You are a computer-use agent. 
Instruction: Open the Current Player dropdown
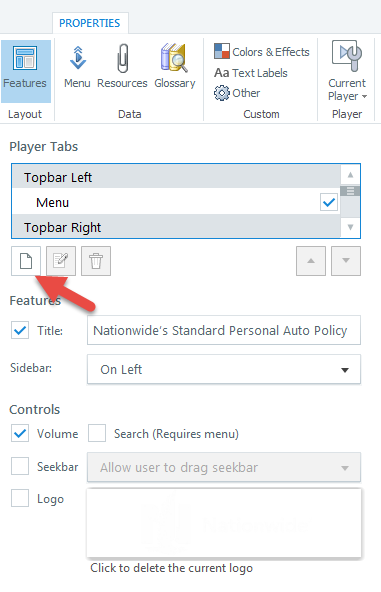click(x=347, y=72)
